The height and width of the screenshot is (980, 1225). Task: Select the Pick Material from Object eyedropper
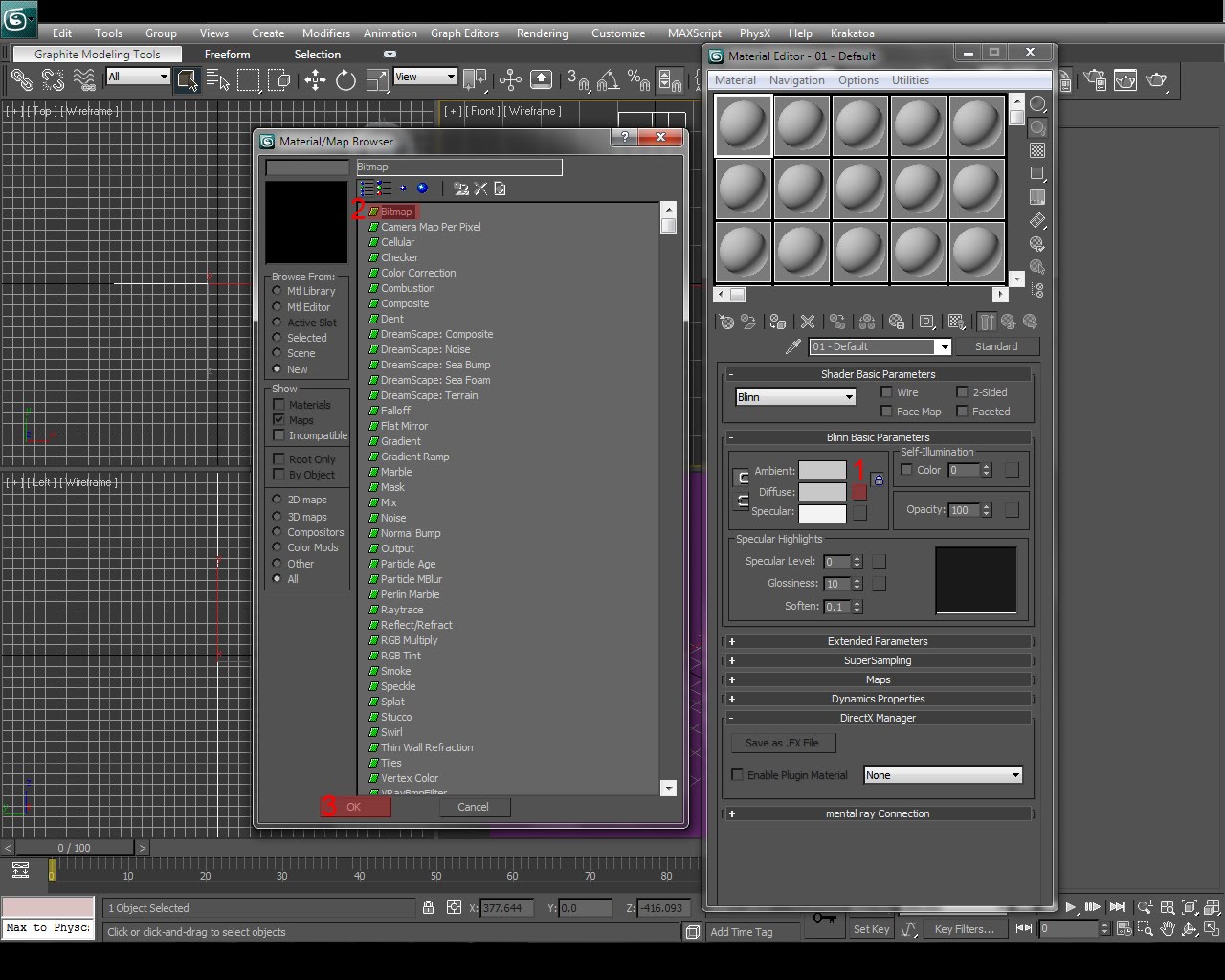pyautogui.click(x=791, y=346)
